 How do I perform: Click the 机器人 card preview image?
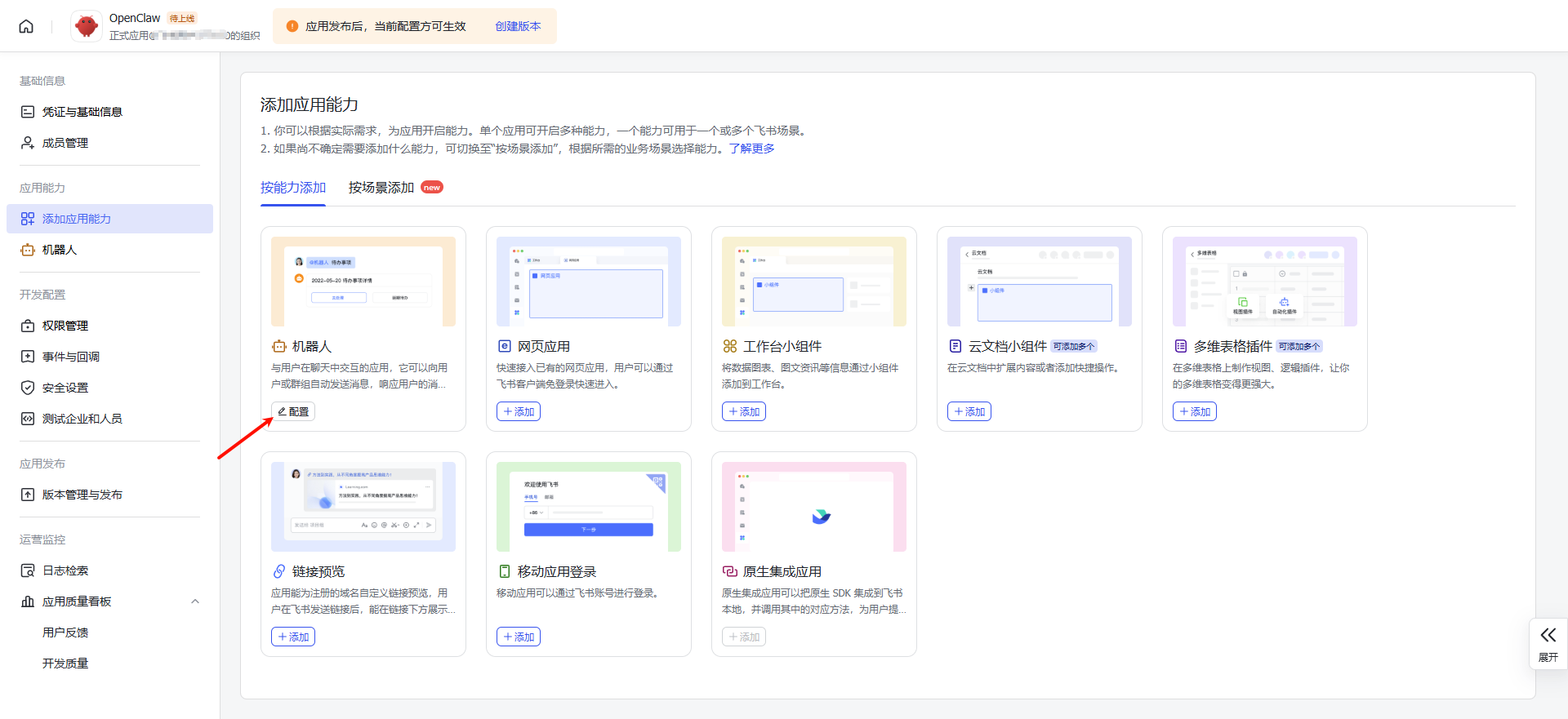363,282
